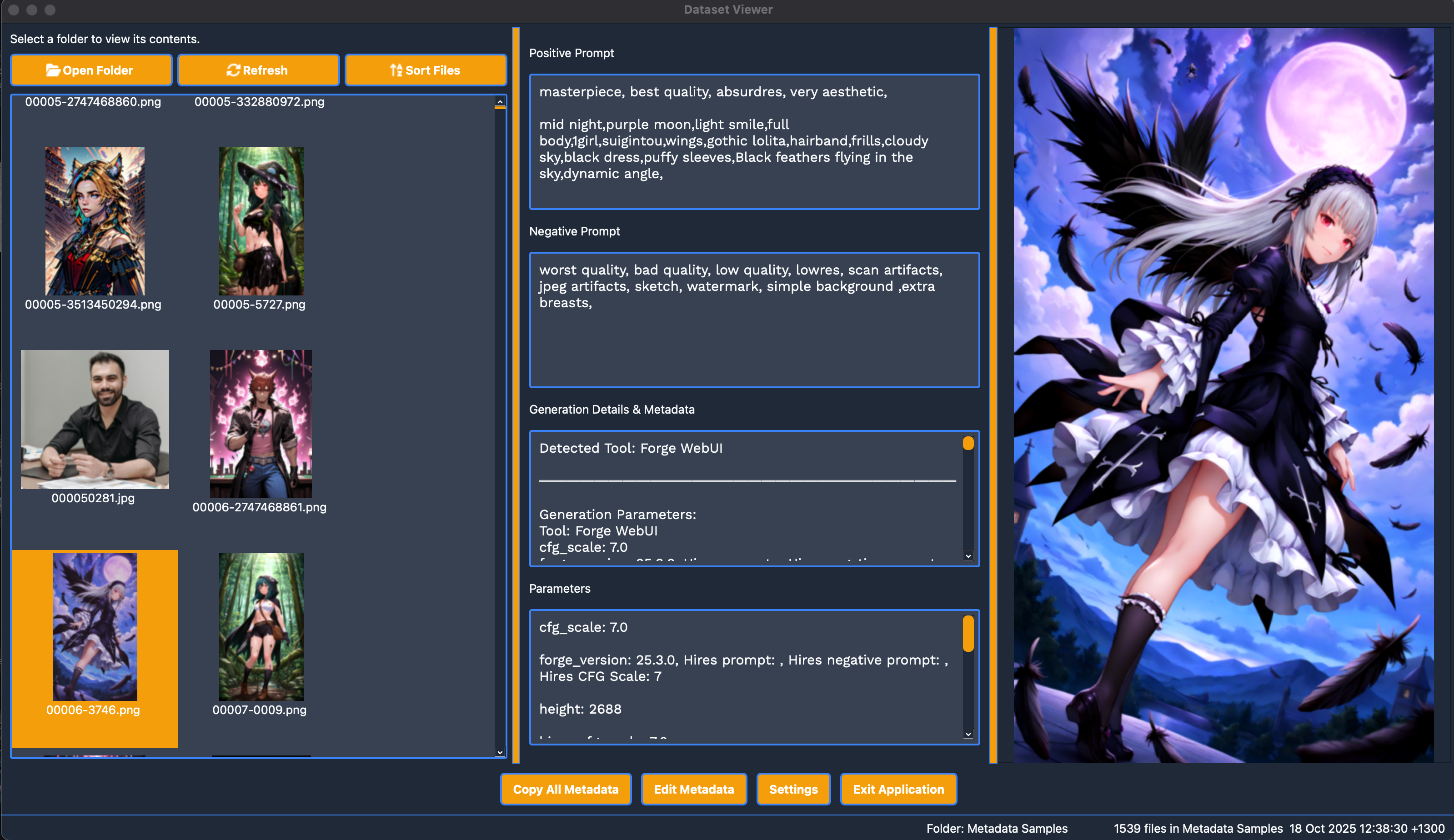Open thumbnail 00005-3513450294.png
1454x840 pixels.
tap(95, 221)
